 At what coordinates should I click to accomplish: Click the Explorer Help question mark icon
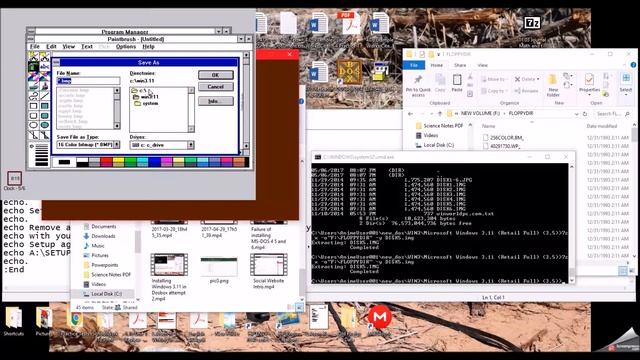click(633, 65)
